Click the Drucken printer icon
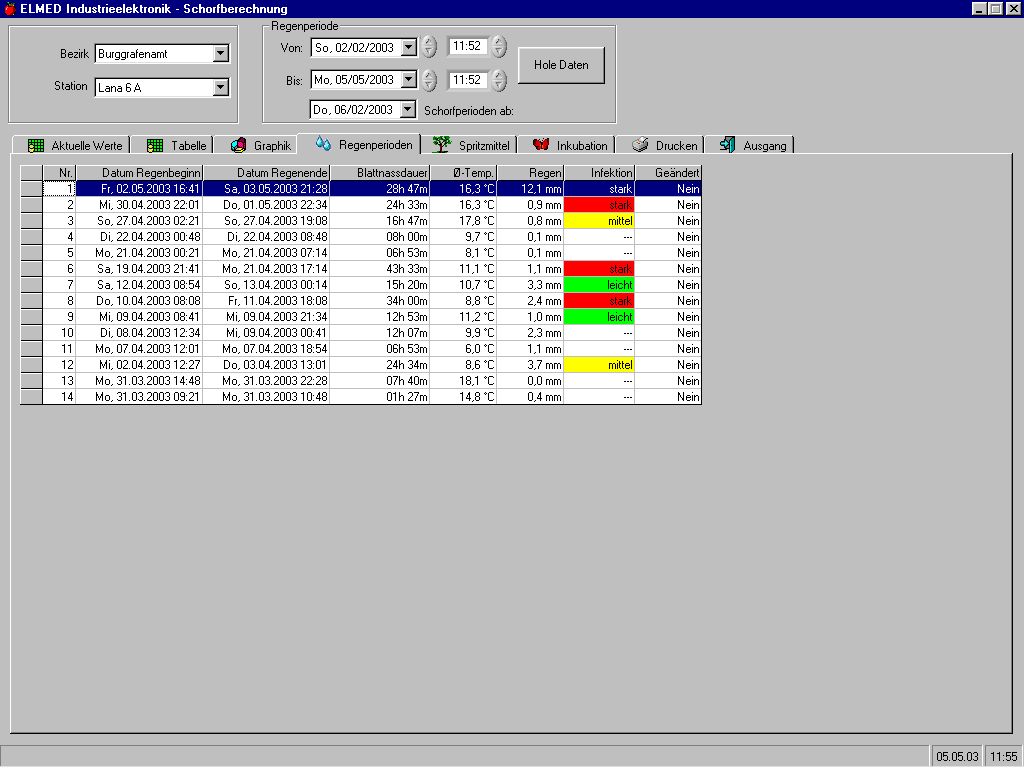The image size is (1024, 768). click(x=640, y=145)
